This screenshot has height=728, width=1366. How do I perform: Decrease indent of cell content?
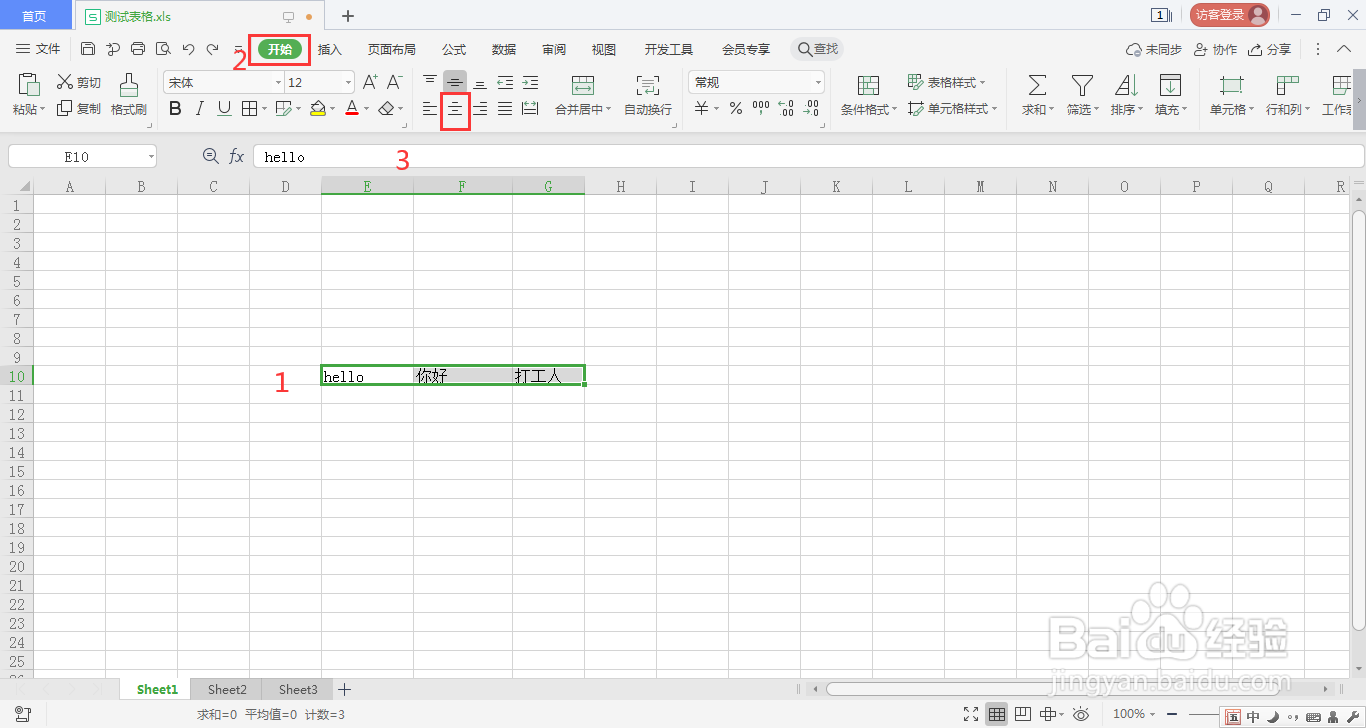coord(505,82)
